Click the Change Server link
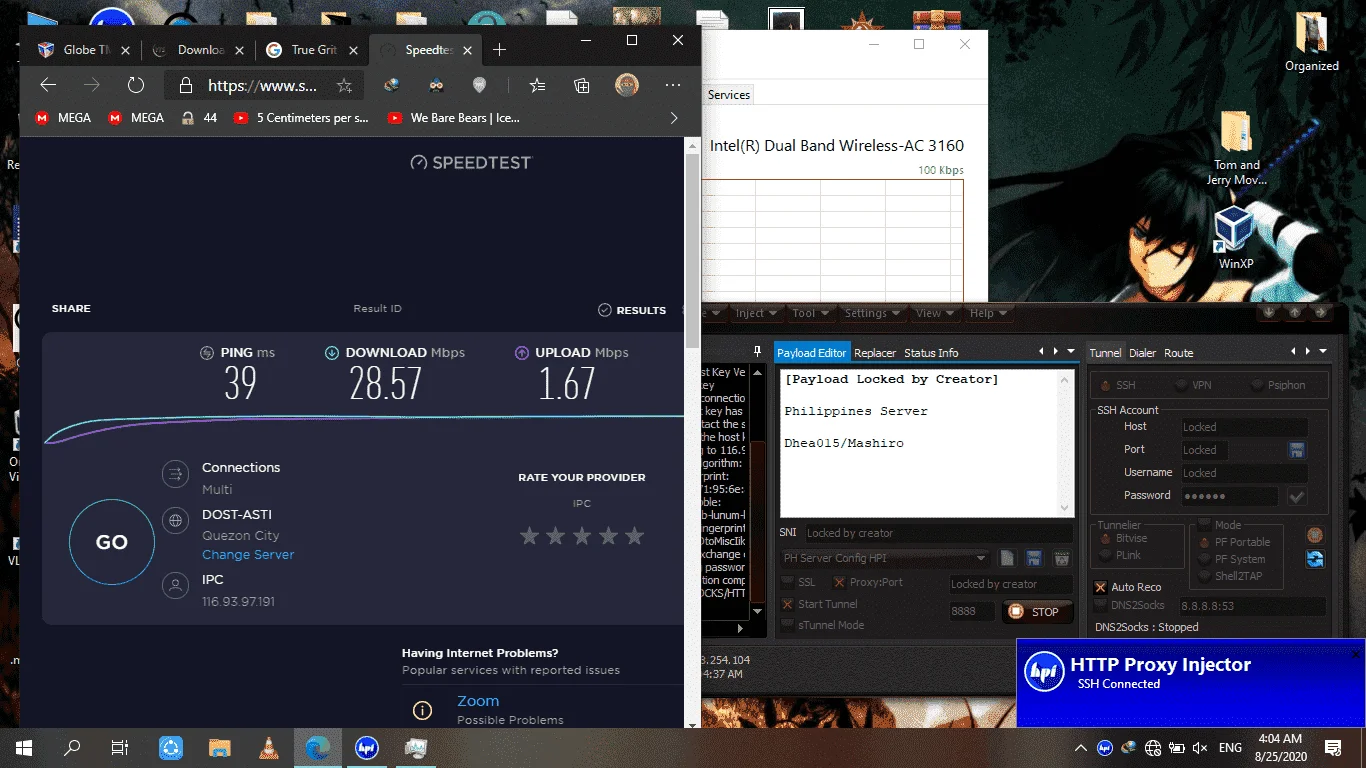The width and height of the screenshot is (1366, 768). (248, 555)
